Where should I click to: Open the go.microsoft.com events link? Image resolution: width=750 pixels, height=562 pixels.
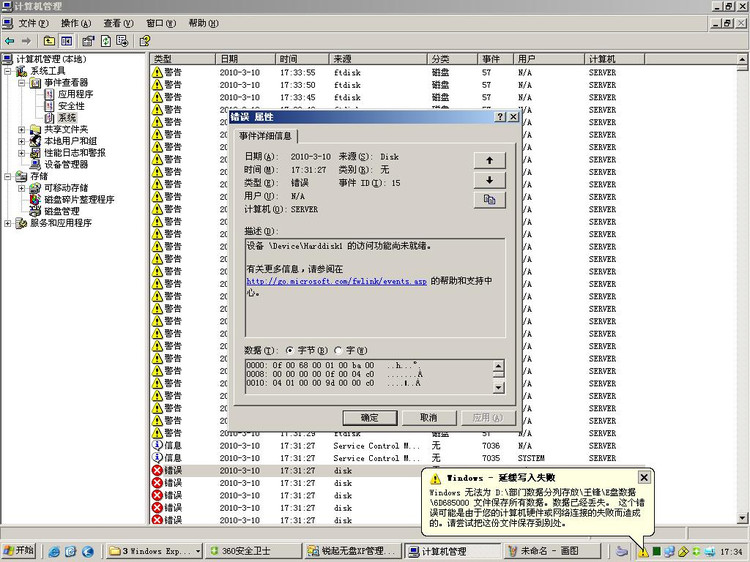(336, 281)
